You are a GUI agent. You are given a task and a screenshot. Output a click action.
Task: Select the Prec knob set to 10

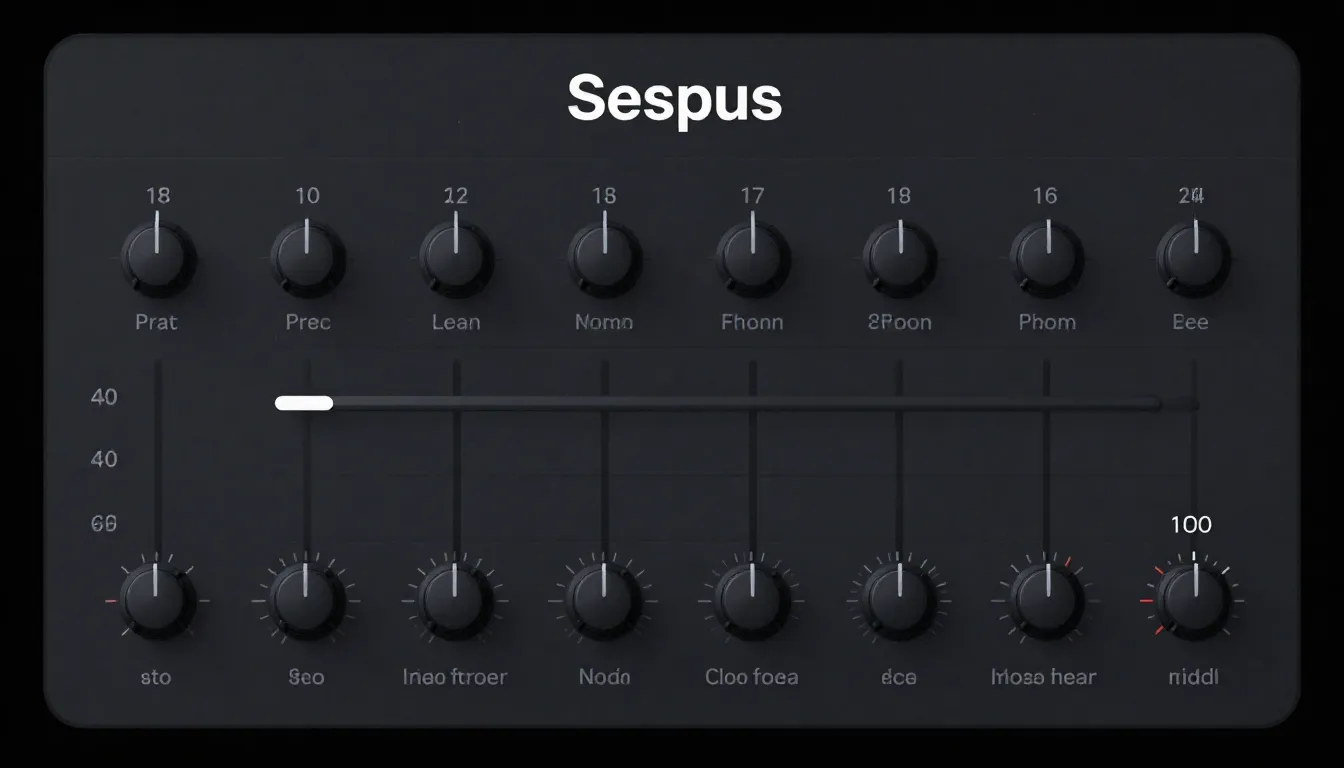tap(307, 257)
